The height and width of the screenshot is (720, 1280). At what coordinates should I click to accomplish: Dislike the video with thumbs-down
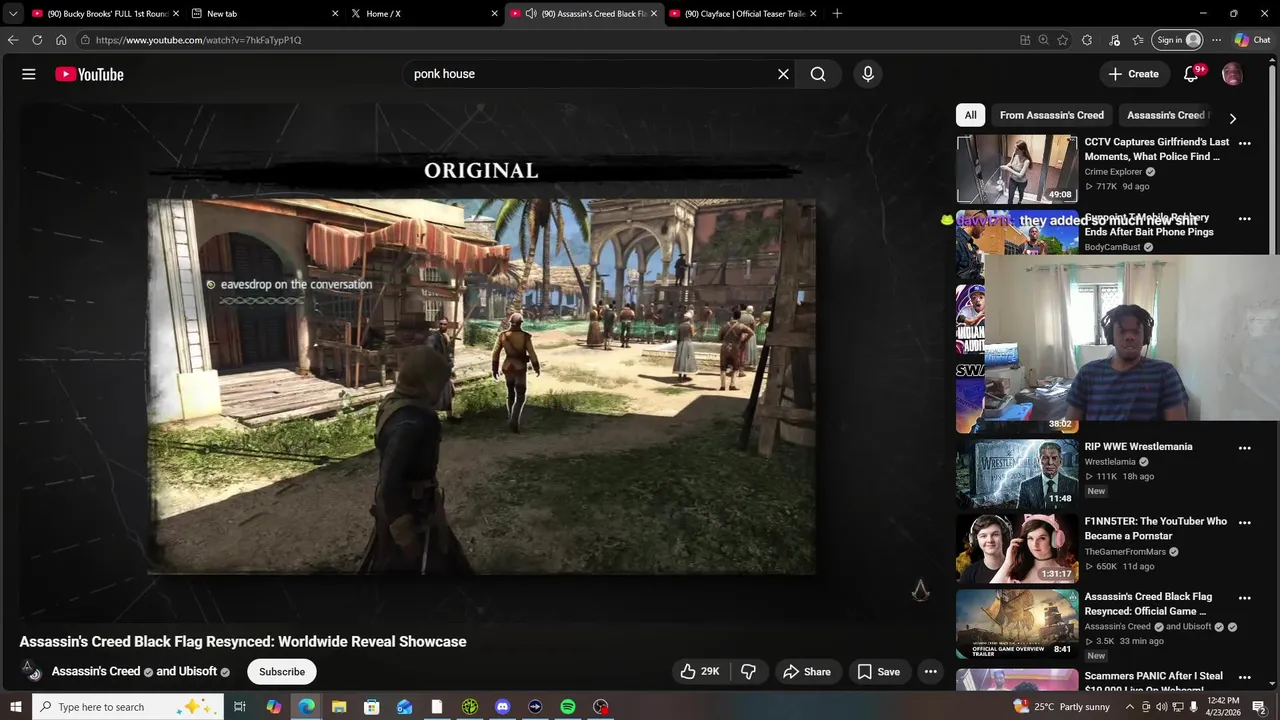[x=748, y=672]
